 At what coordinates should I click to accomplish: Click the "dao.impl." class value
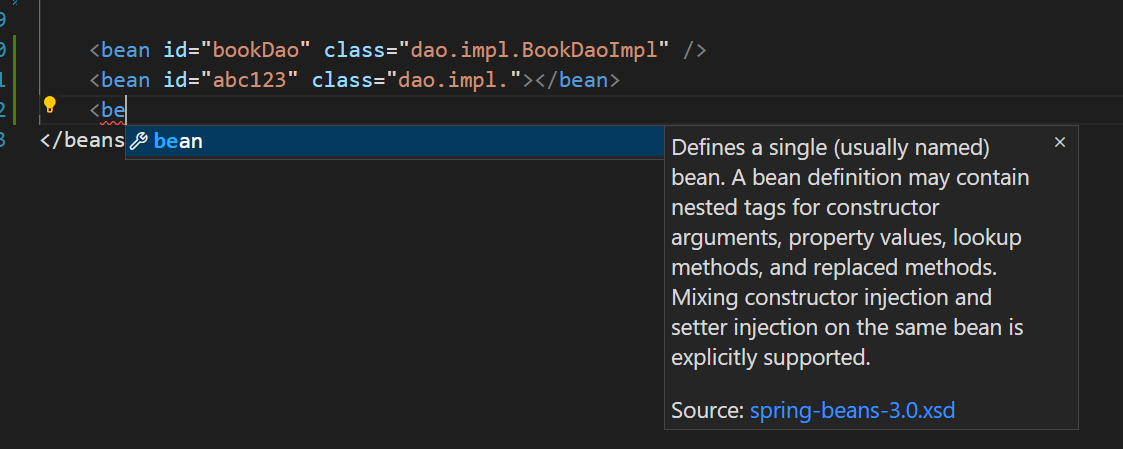coord(454,80)
